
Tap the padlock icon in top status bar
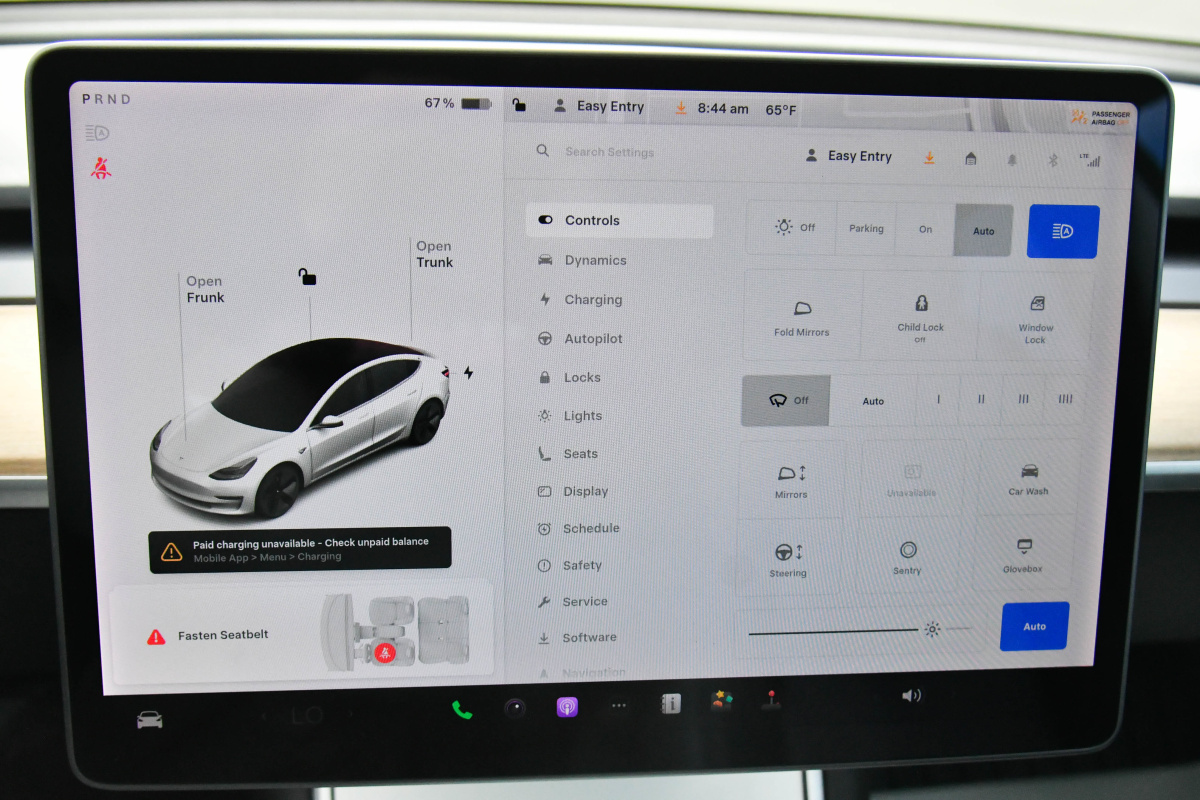519,104
